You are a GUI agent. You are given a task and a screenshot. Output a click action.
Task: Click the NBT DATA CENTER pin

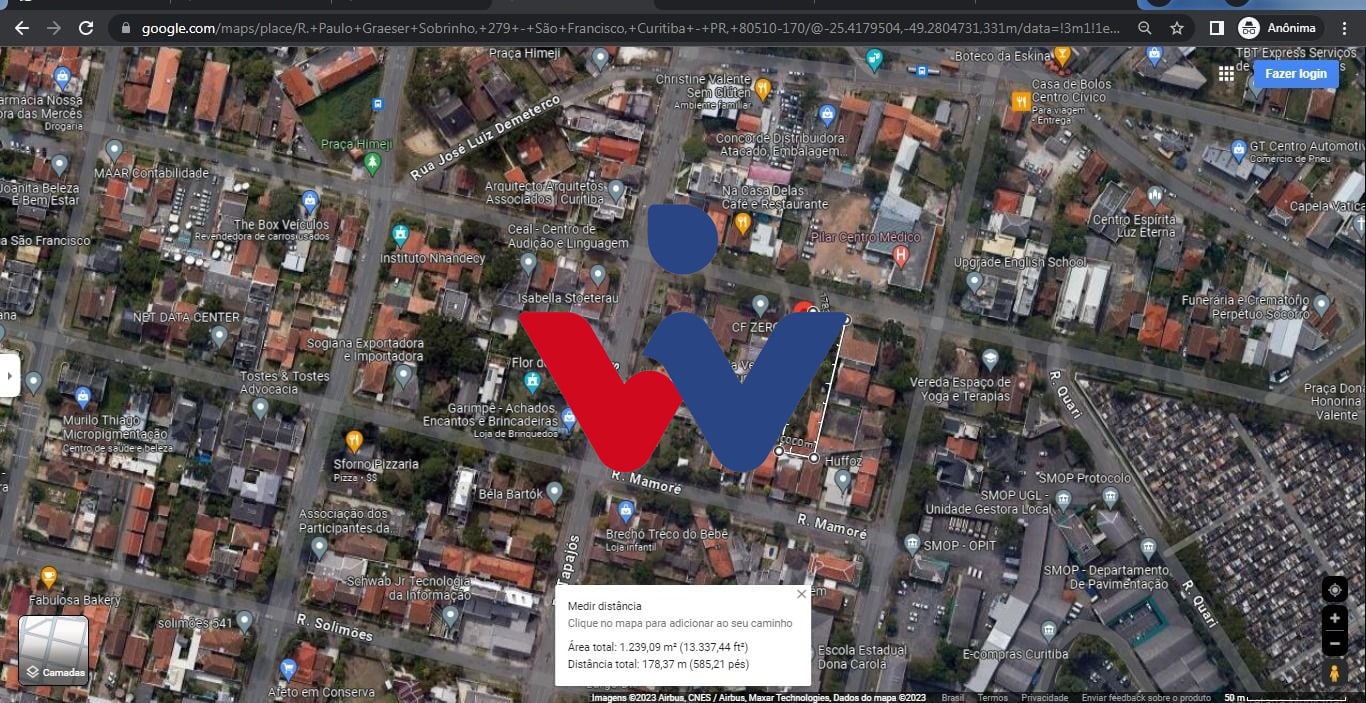pyautogui.click(x=219, y=335)
